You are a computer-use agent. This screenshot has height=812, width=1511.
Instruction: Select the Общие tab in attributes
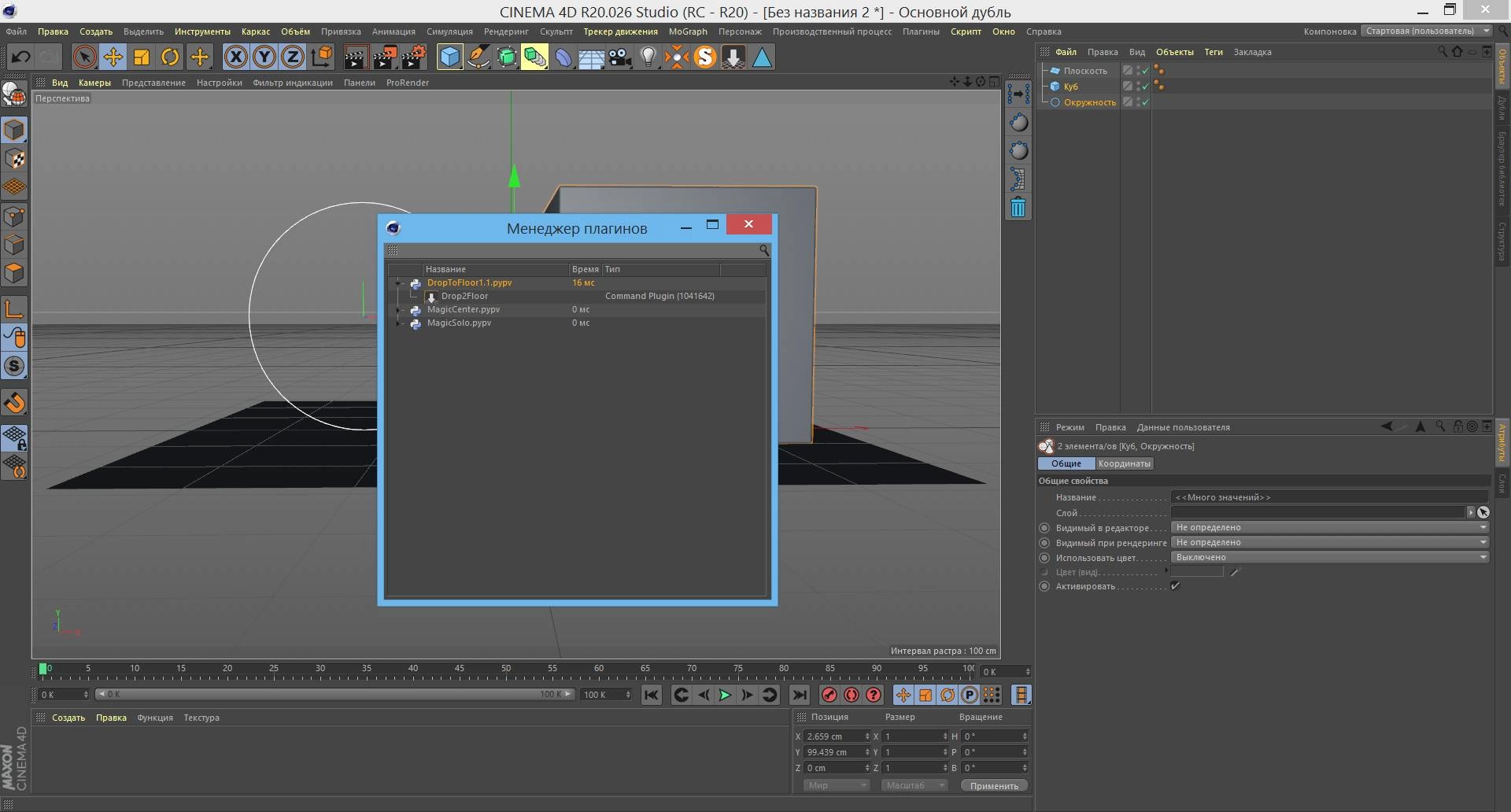[1066, 463]
